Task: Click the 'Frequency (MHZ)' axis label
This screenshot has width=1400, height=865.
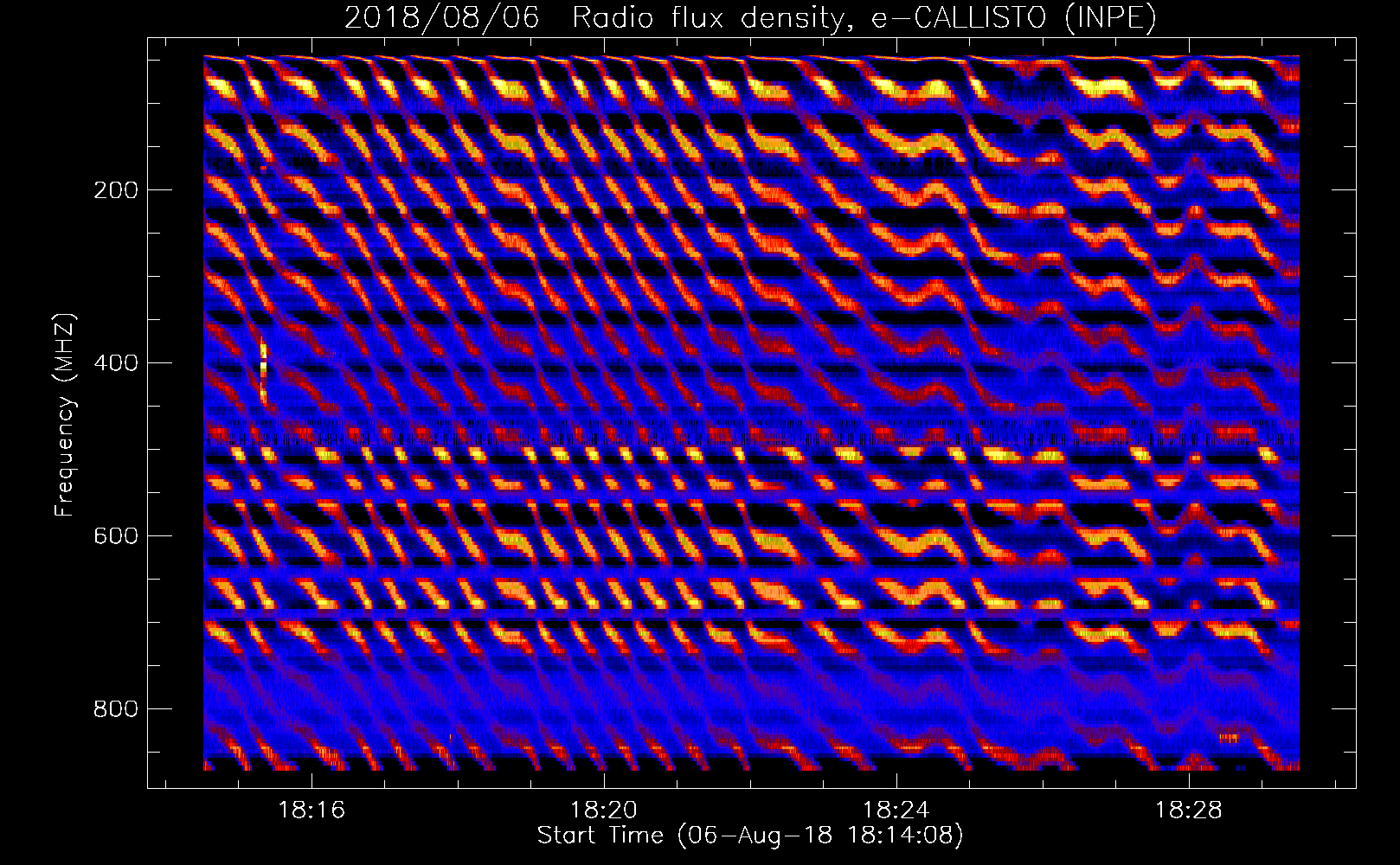Action: click(x=66, y=415)
